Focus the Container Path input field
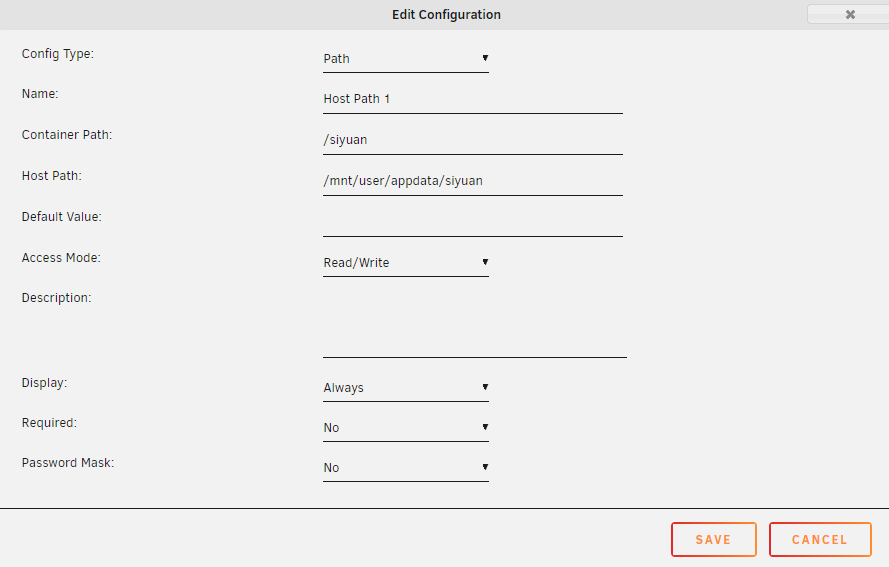 coord(472,140)
